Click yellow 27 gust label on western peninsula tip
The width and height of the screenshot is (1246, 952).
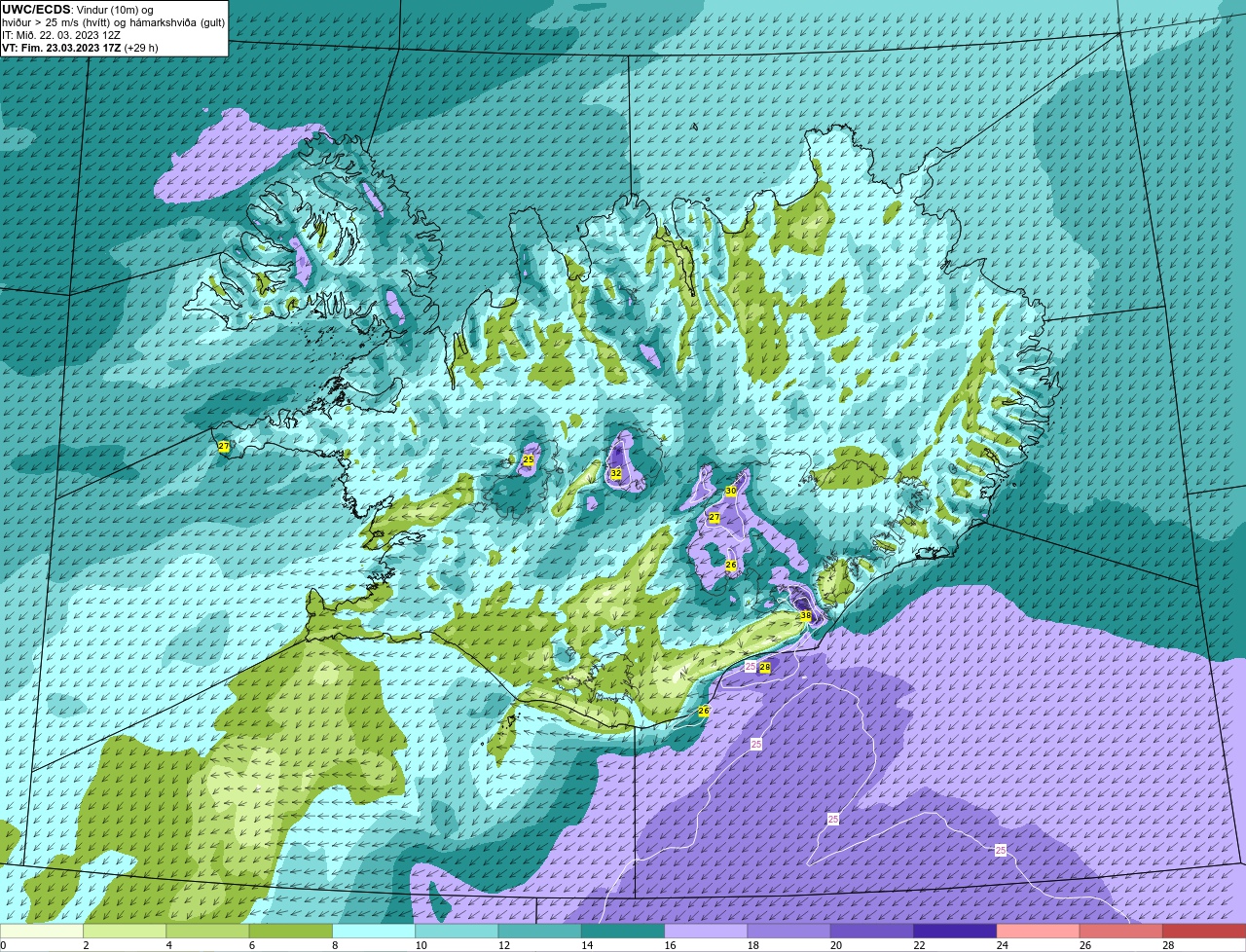coord(224,446)
